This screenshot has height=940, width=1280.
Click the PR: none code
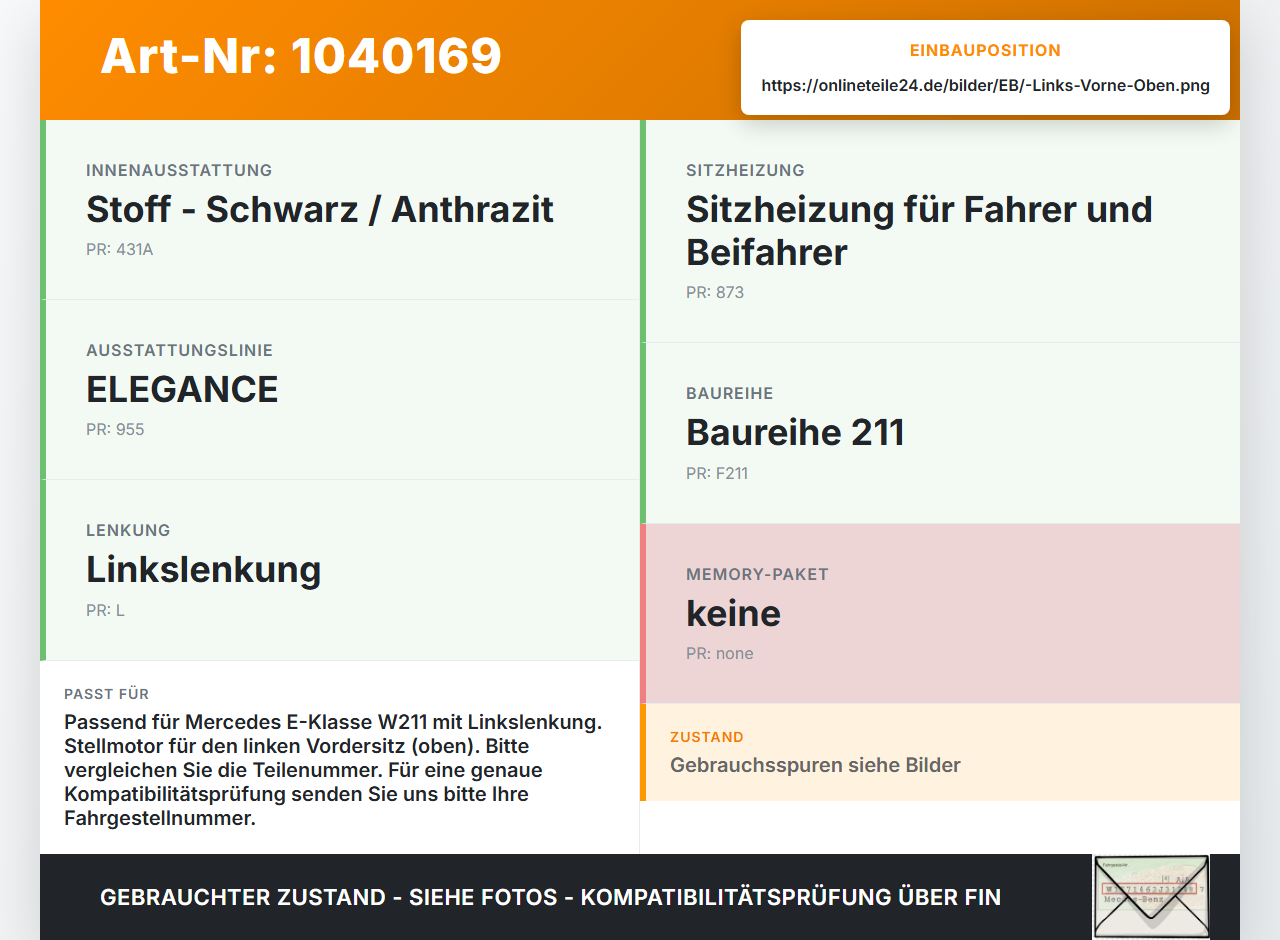click(x=720, y=654)
